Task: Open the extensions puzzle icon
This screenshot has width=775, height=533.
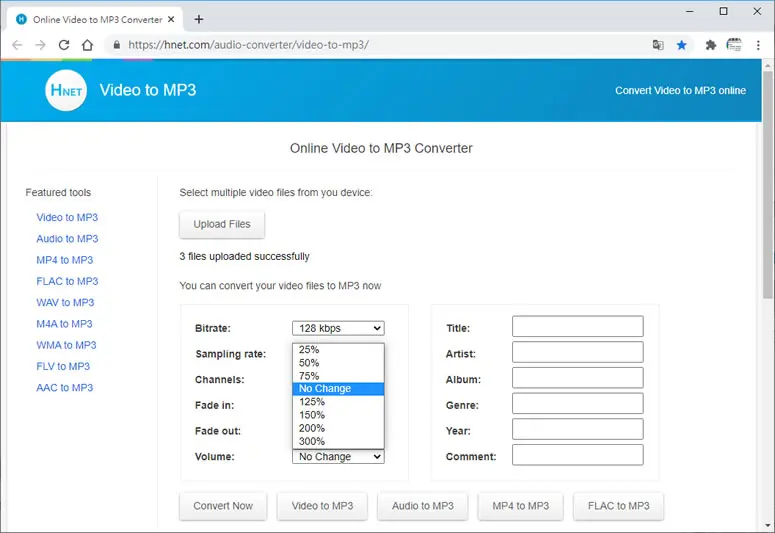Action: pyautogui.click(x=710, y=45)
